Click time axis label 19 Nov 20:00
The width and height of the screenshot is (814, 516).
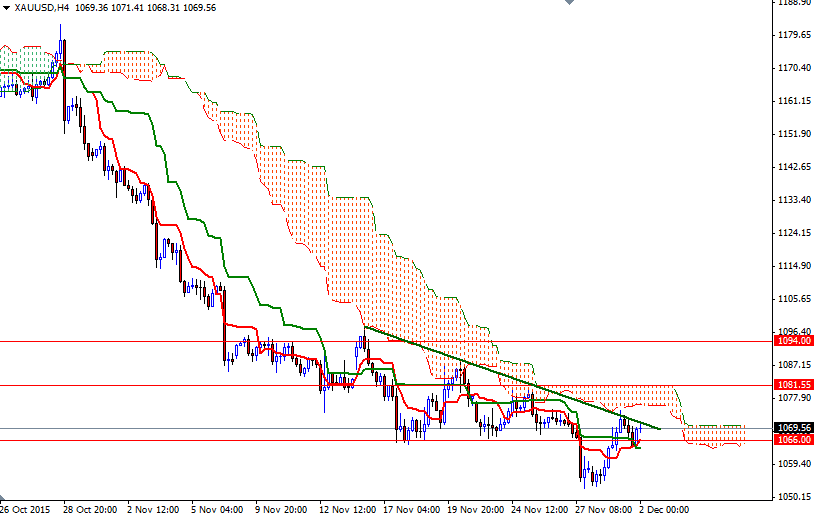pos(476,509)
